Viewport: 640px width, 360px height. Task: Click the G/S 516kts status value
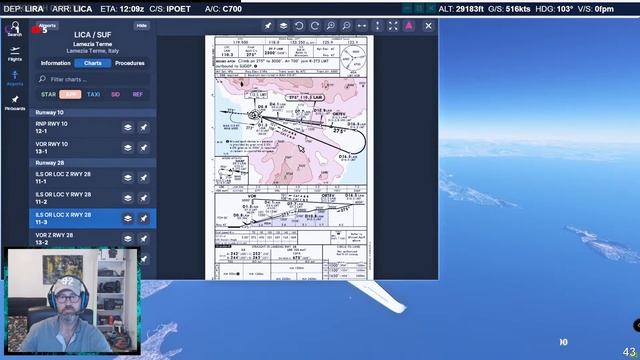tap(508, 9)
